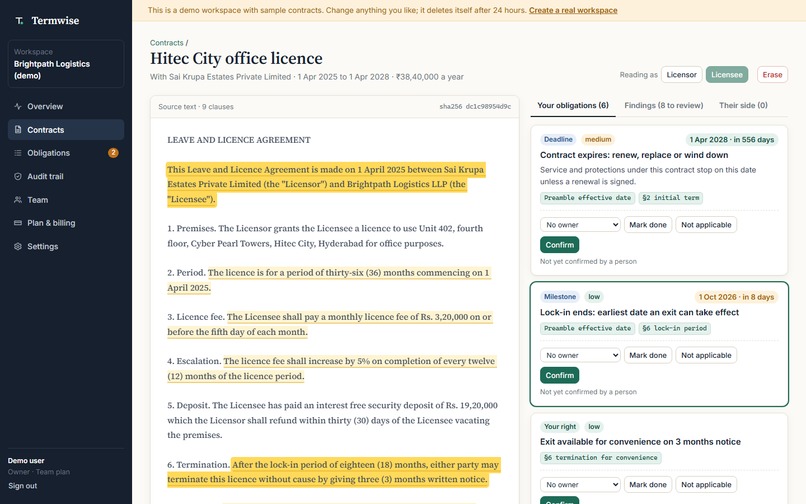Open Plan & billing section

66,223
